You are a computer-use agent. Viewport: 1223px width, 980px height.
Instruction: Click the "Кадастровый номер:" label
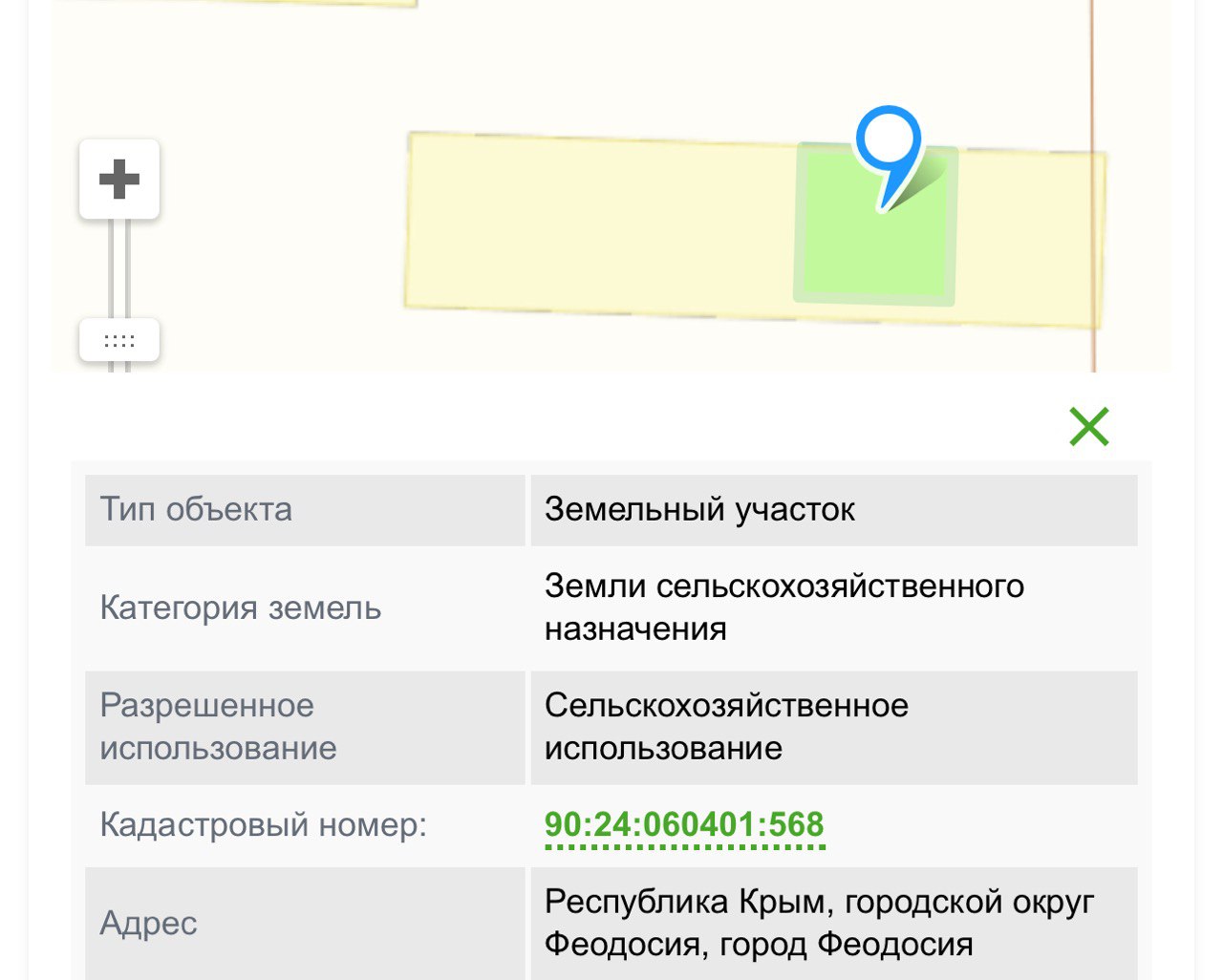(263, 824)
